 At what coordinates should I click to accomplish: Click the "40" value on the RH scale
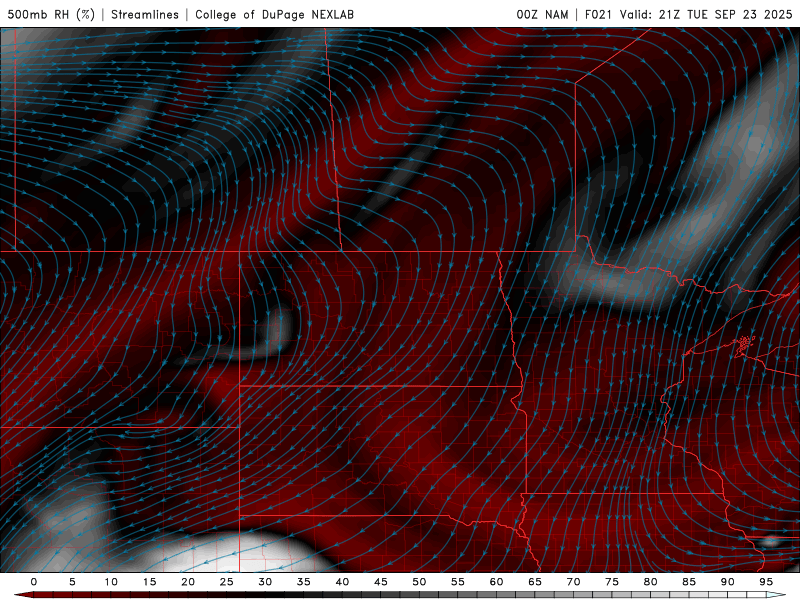(x=342, y=582)
